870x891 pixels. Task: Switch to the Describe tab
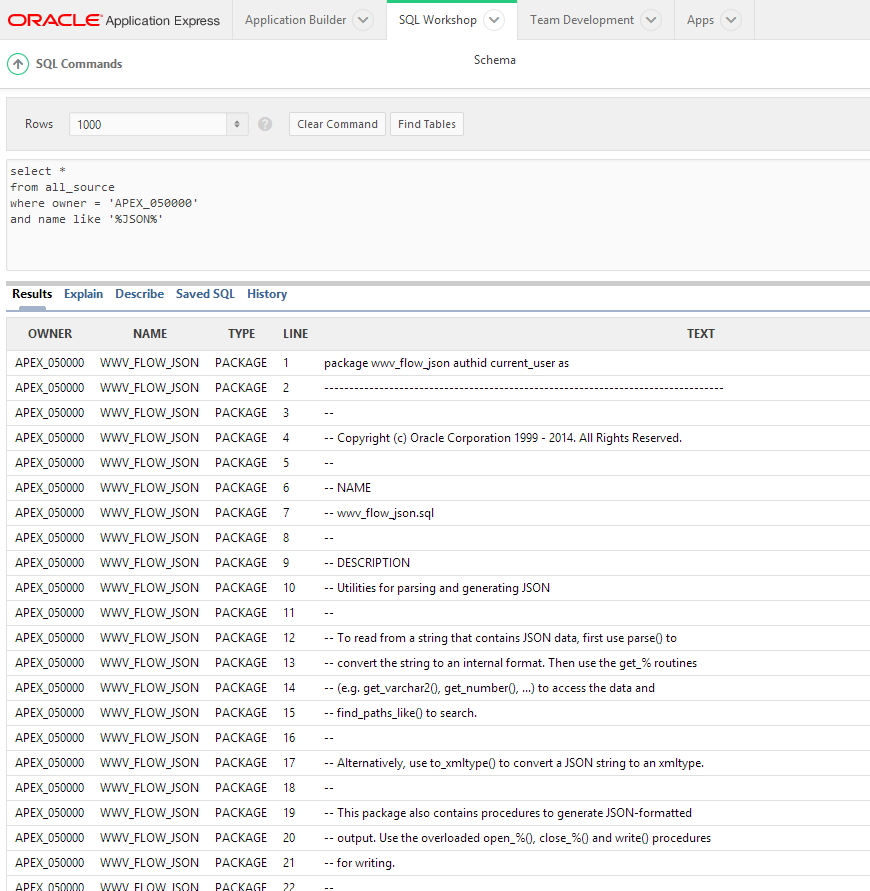139,294
